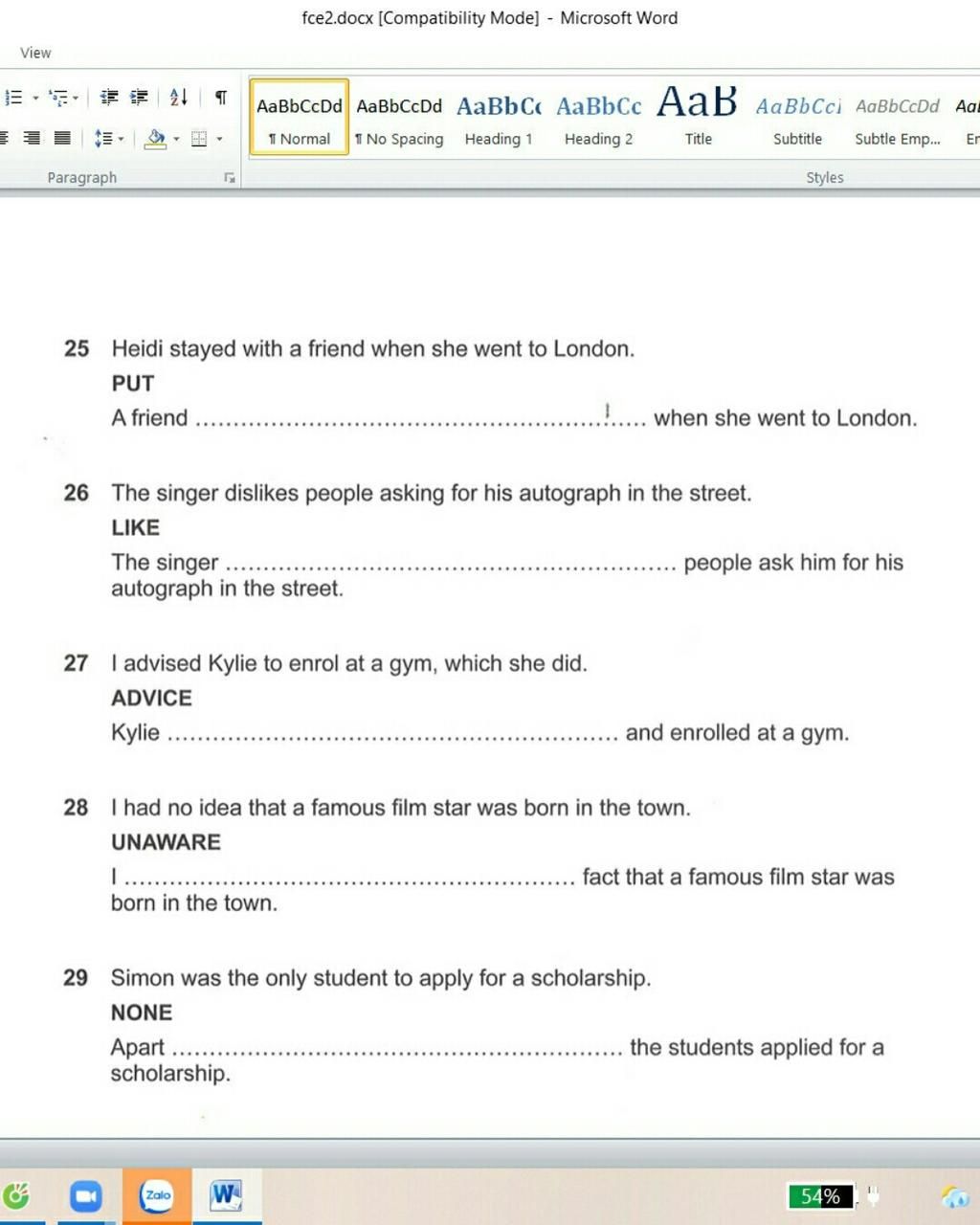The image size is (980, 1225).
Task: Expand the line spacing options arrow
Action: tap(121, 140)
